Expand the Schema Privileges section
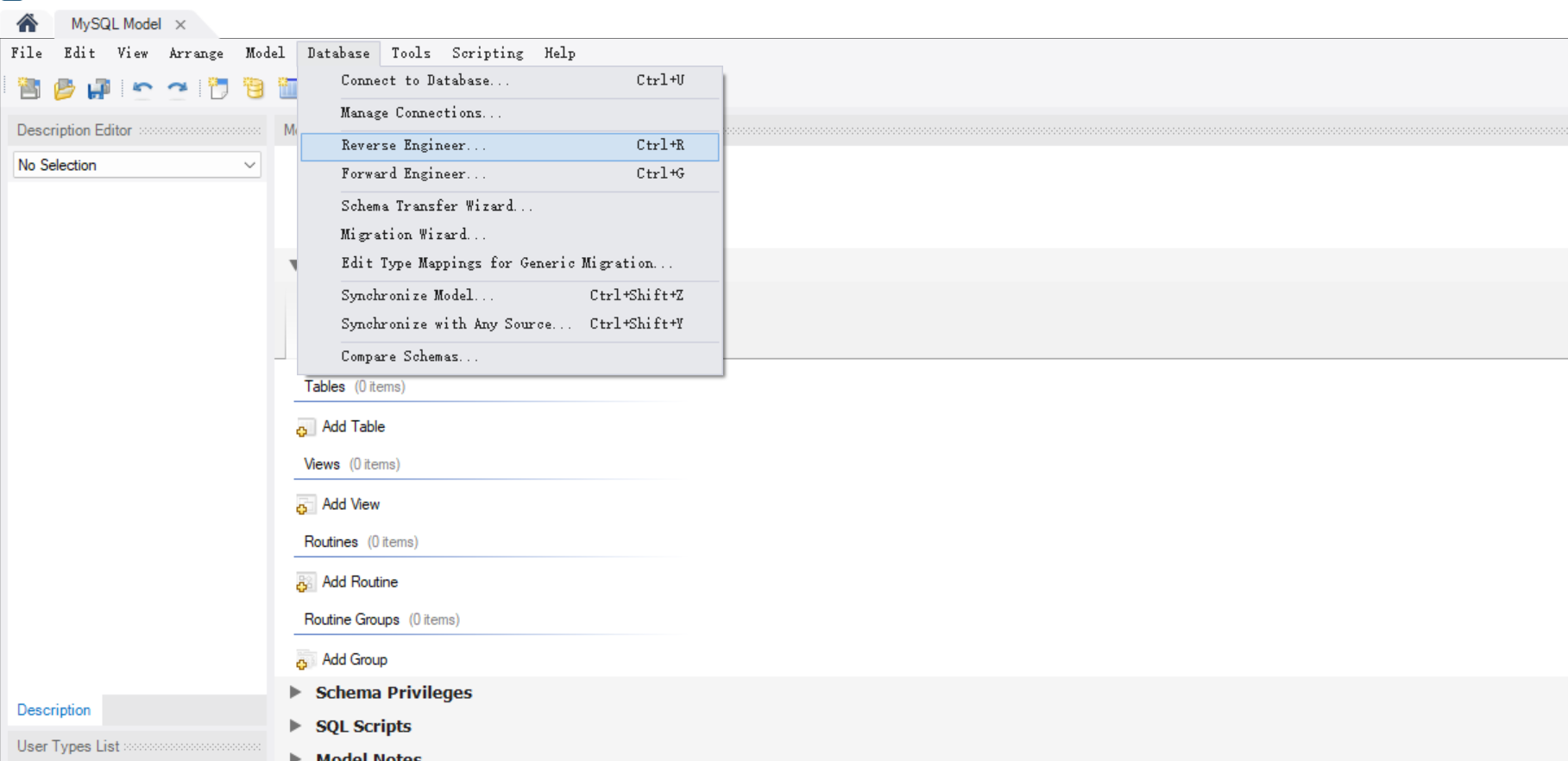The height and width of the screenshot is (761, 1568). coord(296,692)
